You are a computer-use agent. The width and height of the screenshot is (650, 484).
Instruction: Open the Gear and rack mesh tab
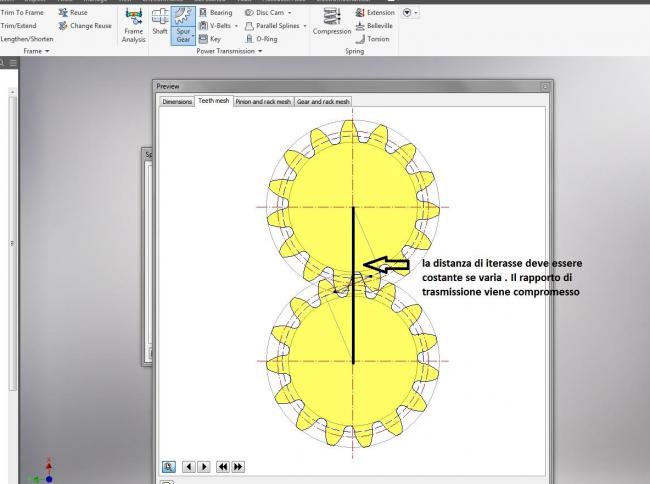click(323, 101)
